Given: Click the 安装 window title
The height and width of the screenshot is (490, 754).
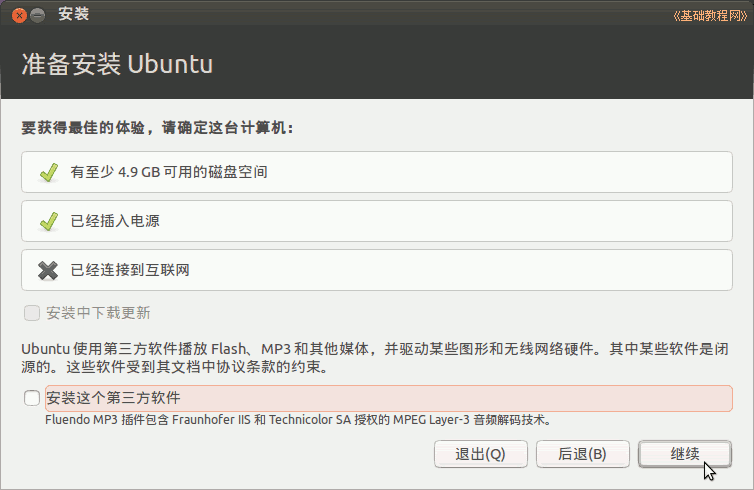Looking at the screenshot, I should (74, 14).
